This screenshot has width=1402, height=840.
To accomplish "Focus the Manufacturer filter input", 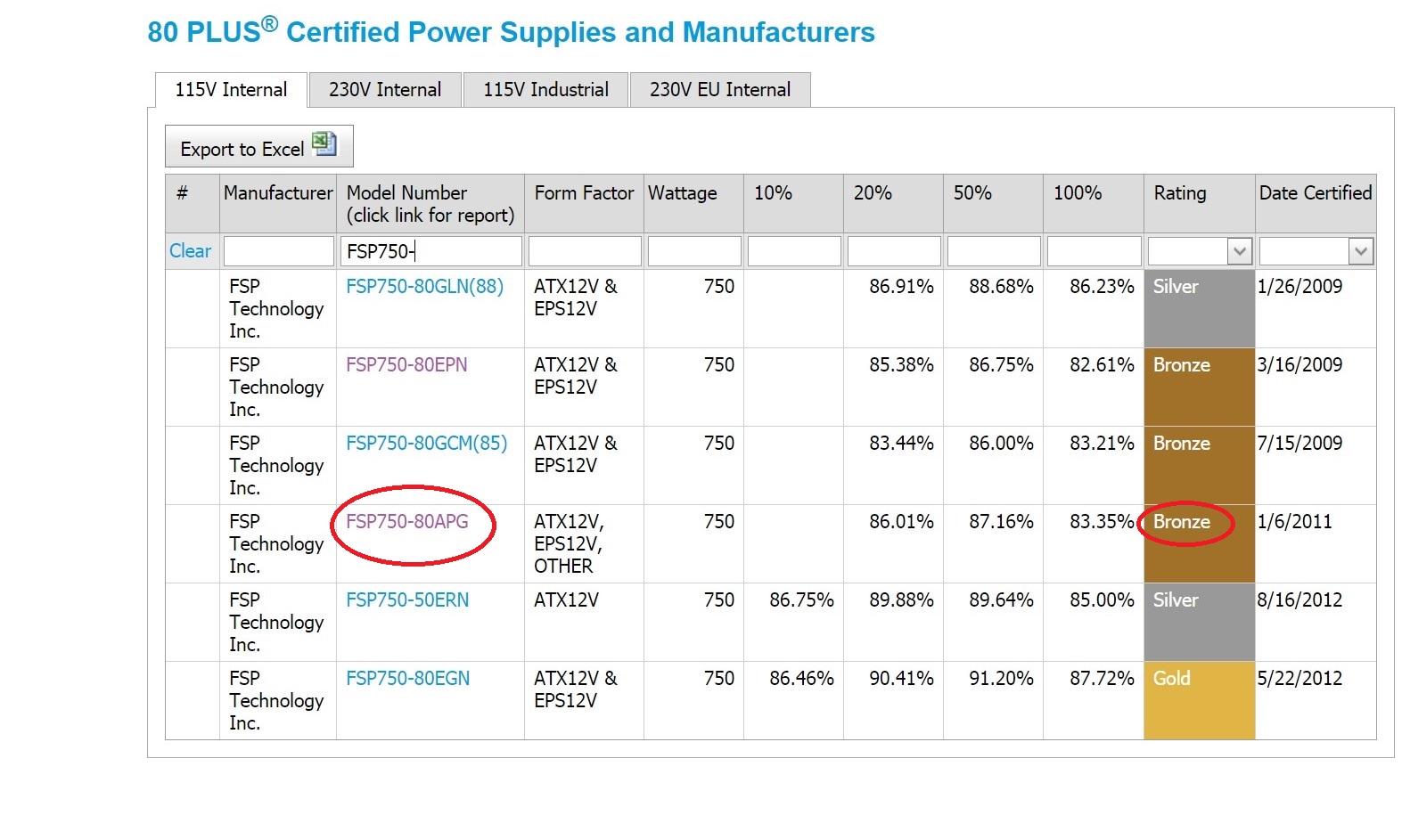I will [279, 252].
